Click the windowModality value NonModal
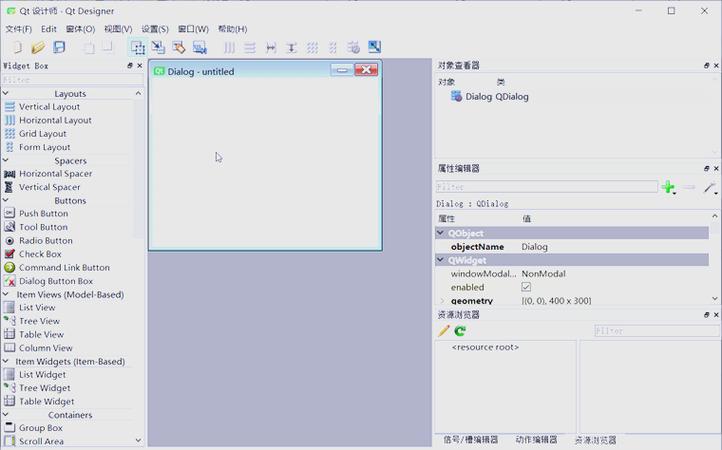 coord(543,274)
